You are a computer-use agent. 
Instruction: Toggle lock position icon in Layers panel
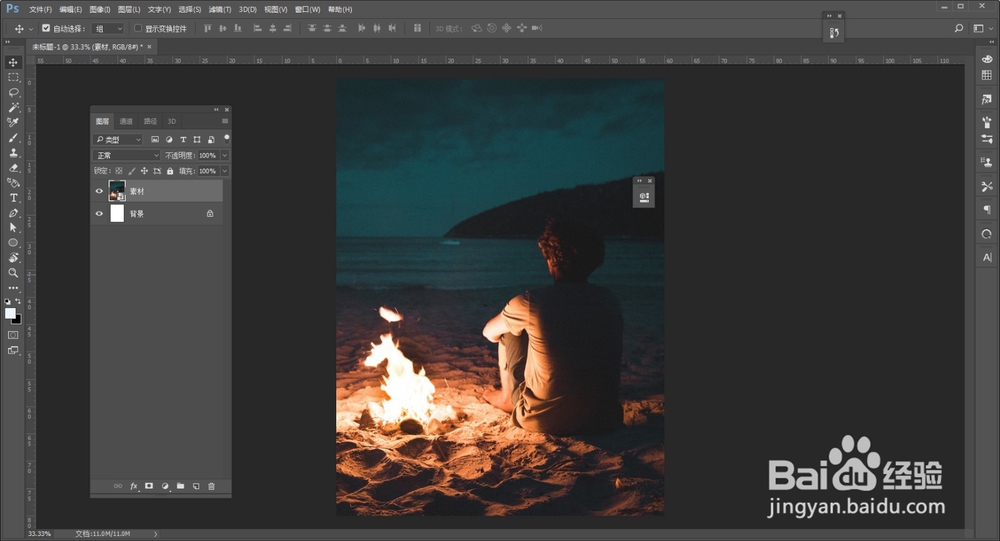coord(144,171)
